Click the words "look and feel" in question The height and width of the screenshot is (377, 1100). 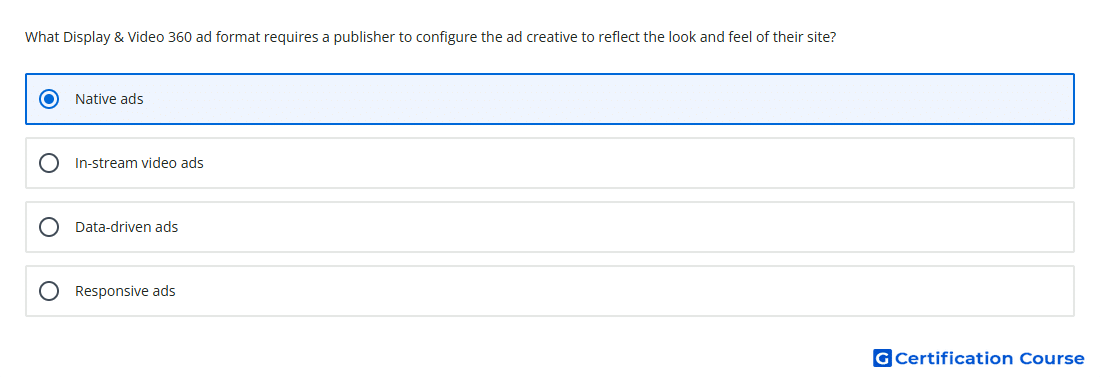tap(690, 37)
